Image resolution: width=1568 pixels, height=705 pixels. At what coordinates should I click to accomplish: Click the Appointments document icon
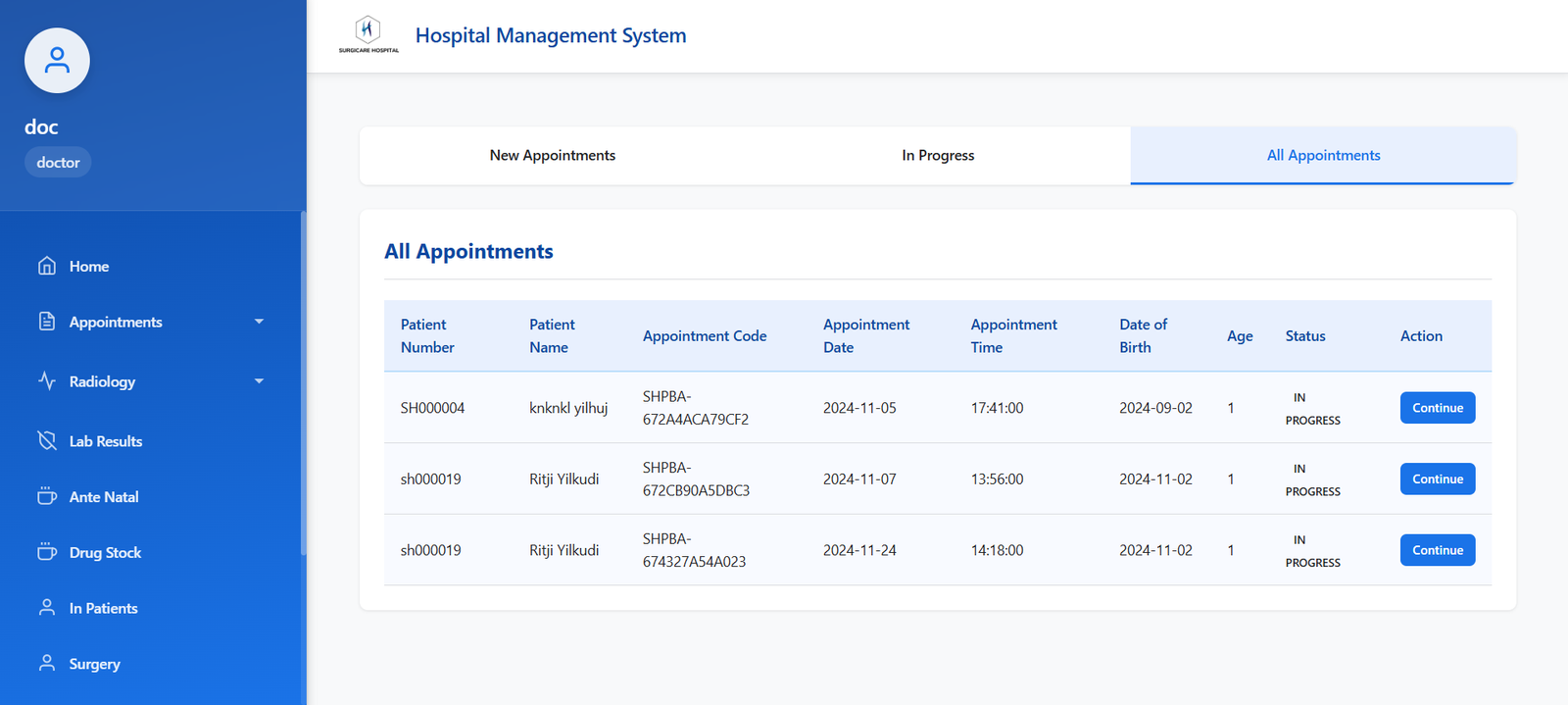point(47,322)
